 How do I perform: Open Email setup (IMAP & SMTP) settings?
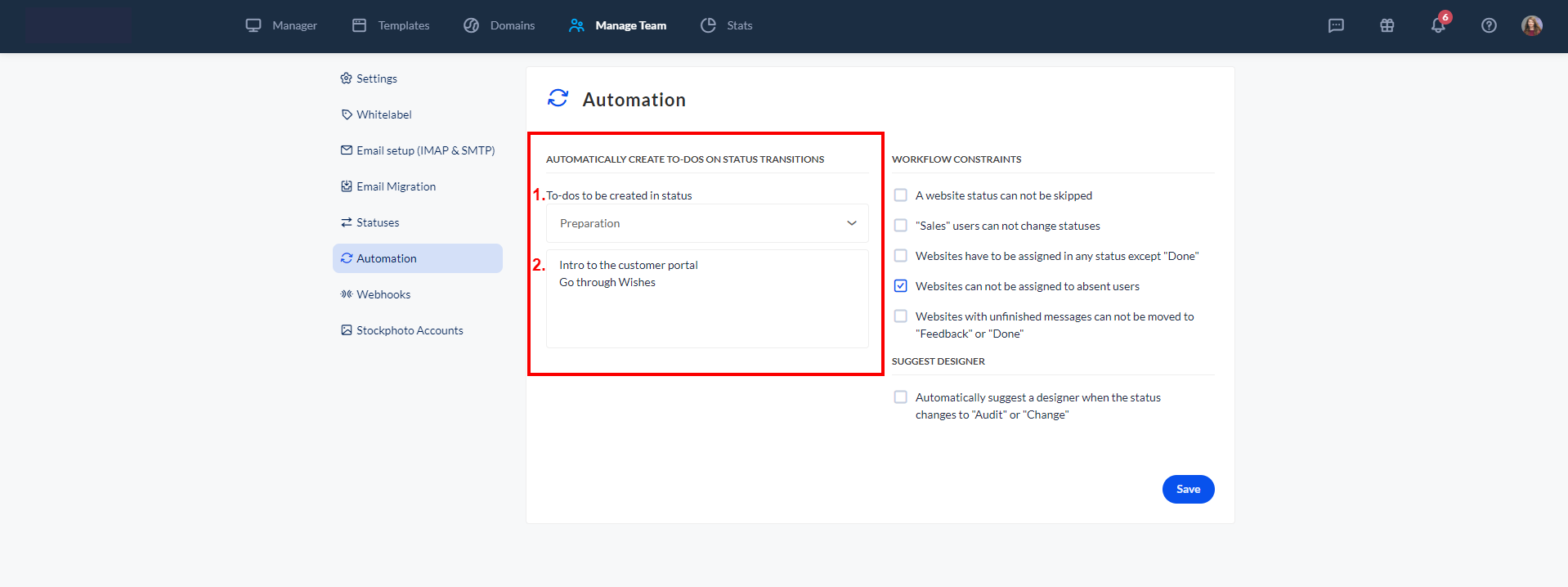pos(425,150)
